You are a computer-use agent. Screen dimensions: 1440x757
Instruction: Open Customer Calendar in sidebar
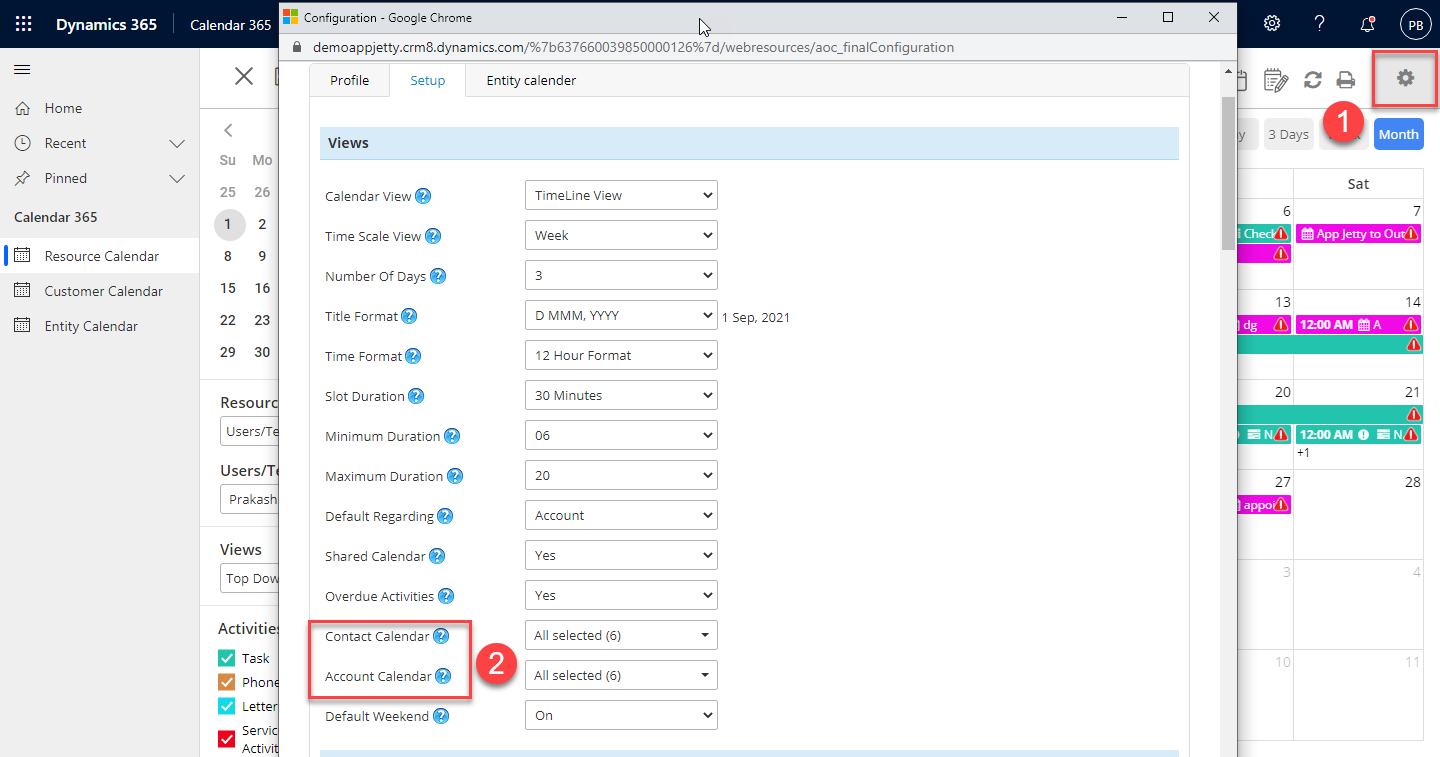pos(103,291)
